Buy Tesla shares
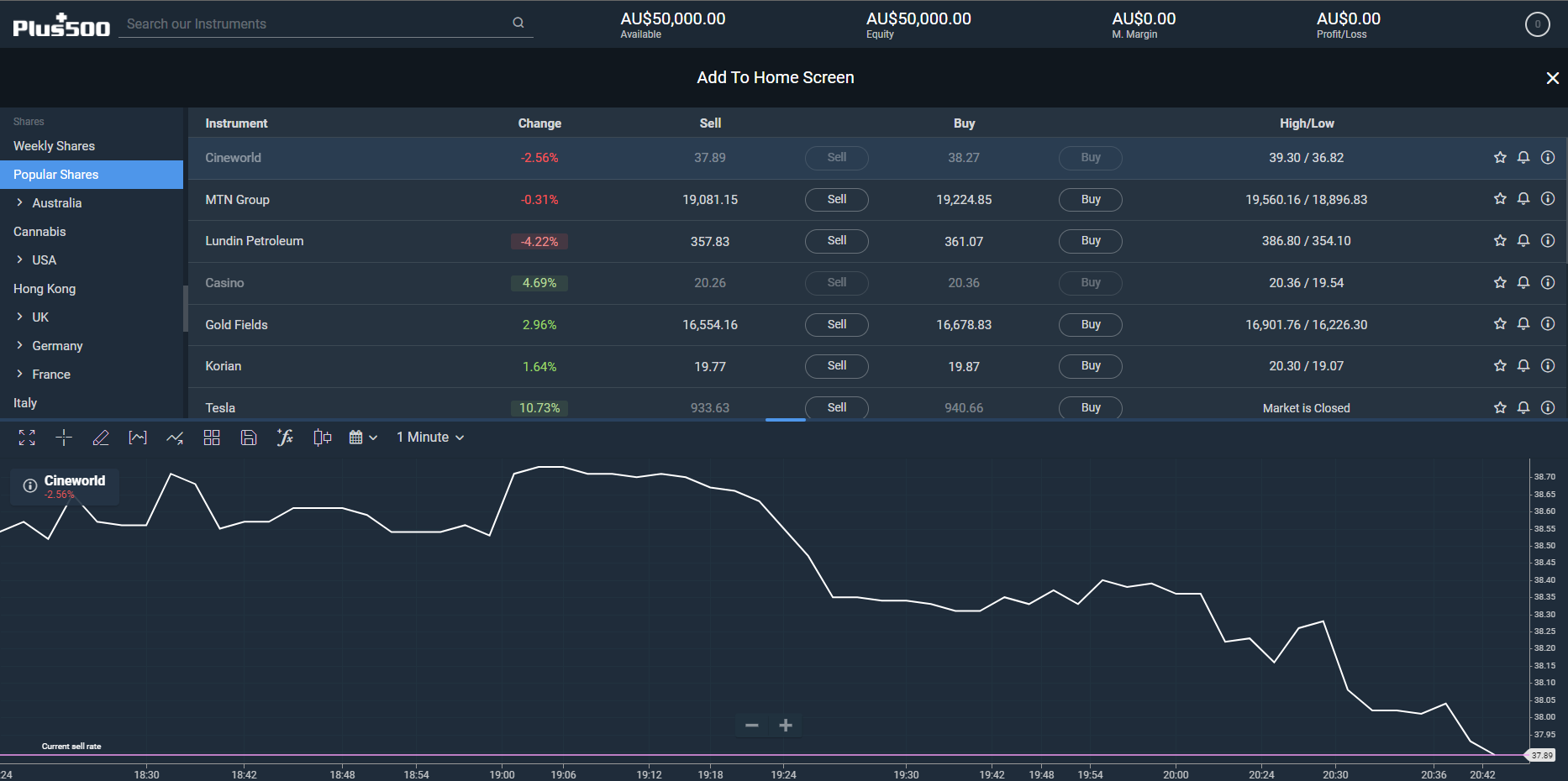The image size is (1568, 781). (1090, 408)
